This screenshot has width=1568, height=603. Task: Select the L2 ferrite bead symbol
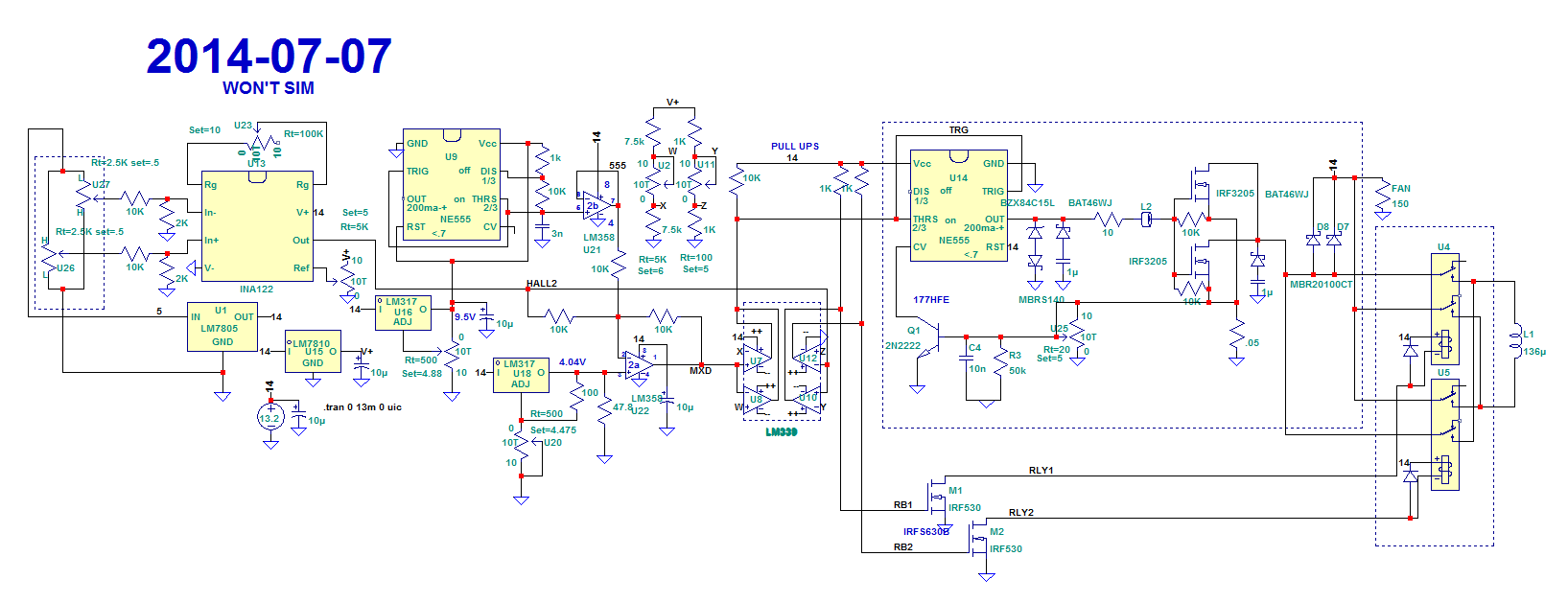1146,220
